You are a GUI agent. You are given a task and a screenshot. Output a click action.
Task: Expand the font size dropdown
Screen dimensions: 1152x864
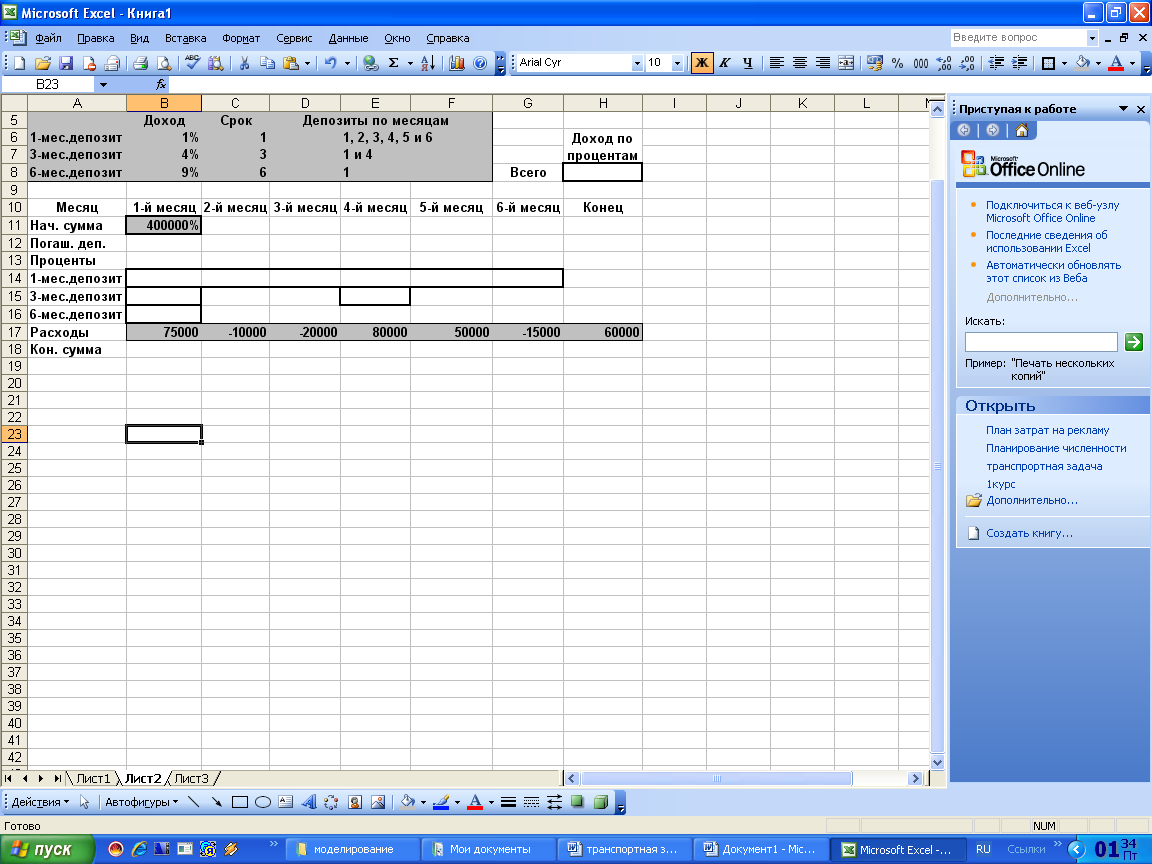pos(677,63)
